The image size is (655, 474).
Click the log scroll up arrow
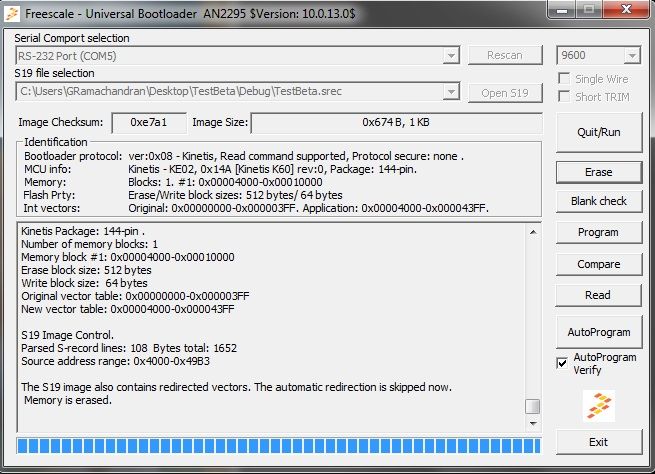pos(533,232)
